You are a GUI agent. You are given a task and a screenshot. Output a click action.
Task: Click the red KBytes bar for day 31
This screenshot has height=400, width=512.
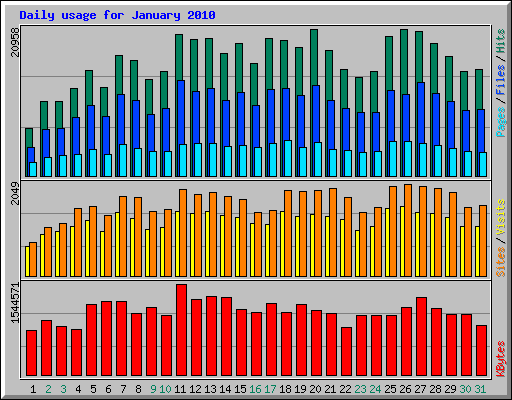pos(481,351)
